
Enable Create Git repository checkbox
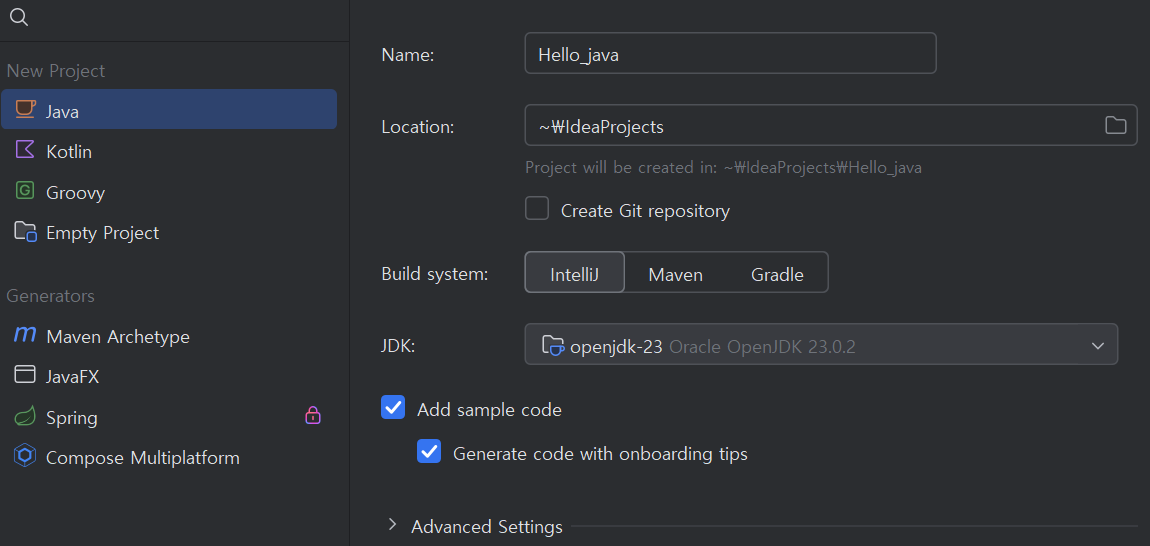pos(537,208)
